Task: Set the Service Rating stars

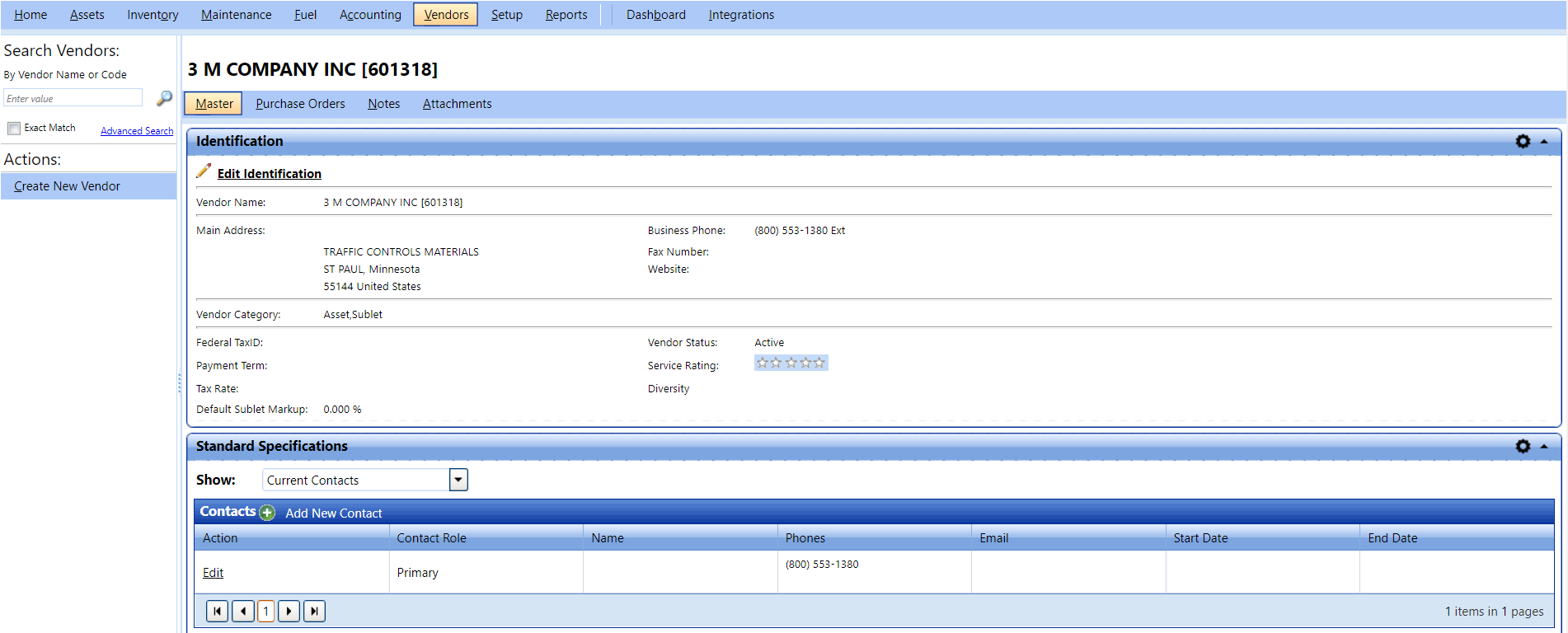Action: [x=791, y=363]
